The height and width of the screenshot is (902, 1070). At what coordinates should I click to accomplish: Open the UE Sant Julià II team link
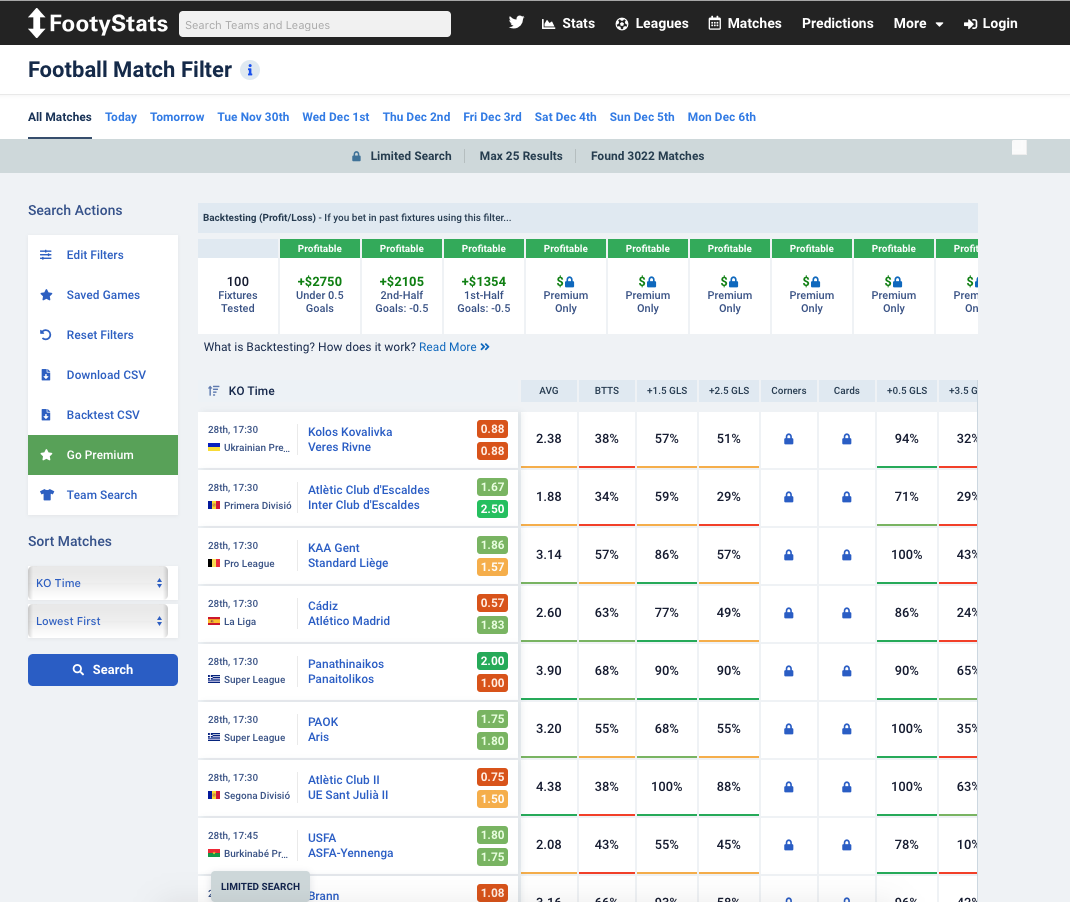(x=348, y=795)
